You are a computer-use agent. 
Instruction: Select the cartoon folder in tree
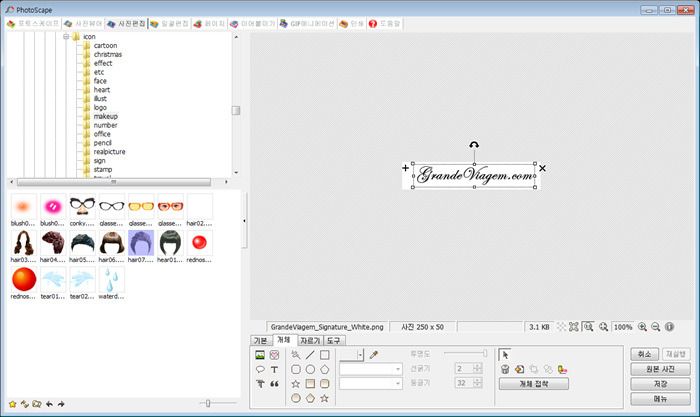[105, 46]
